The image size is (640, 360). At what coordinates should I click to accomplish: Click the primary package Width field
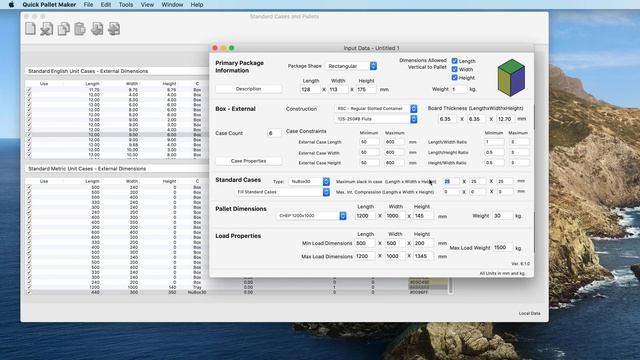tap(338, 89)
